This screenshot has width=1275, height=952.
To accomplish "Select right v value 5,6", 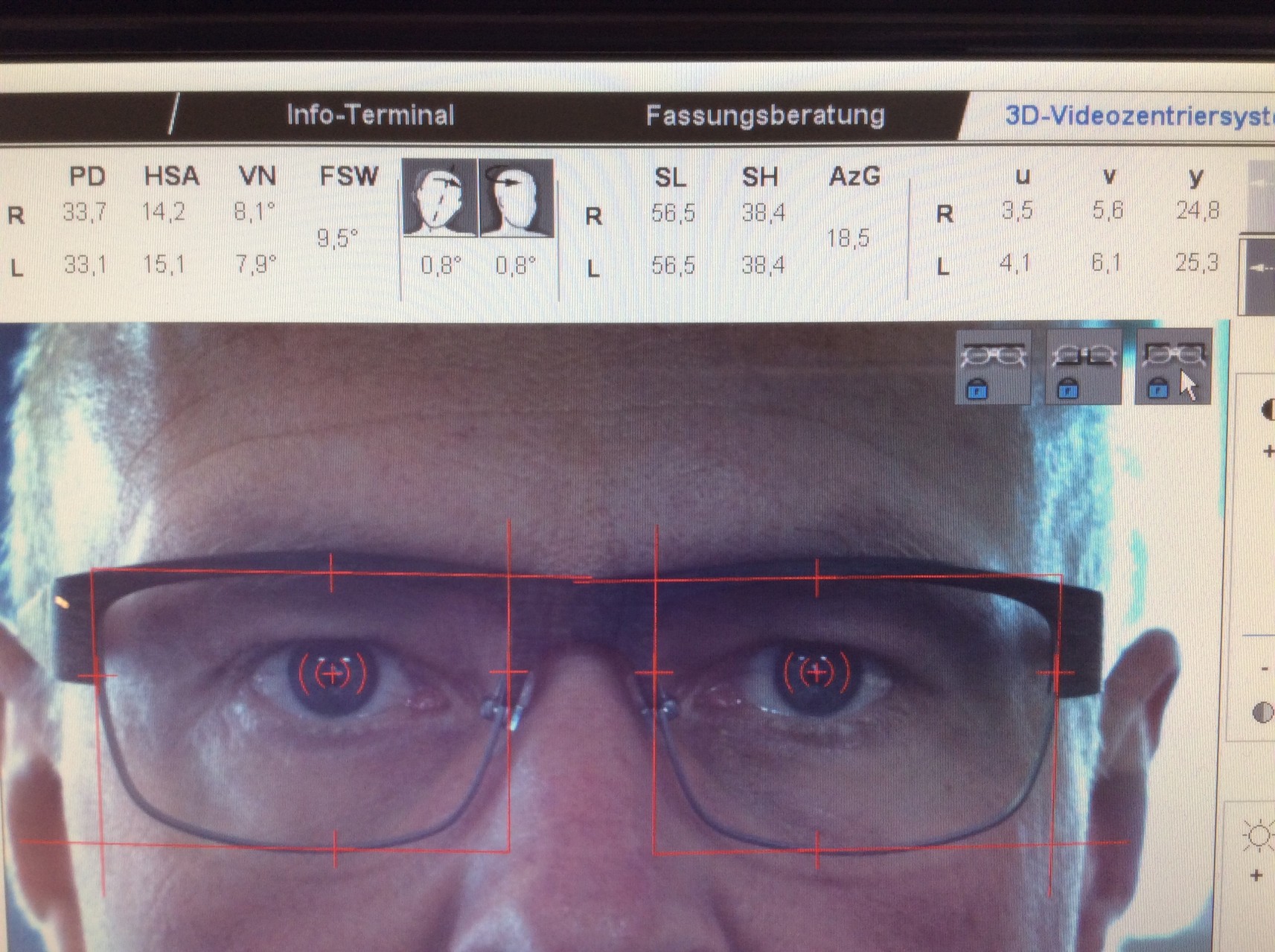I will 1108,211.
